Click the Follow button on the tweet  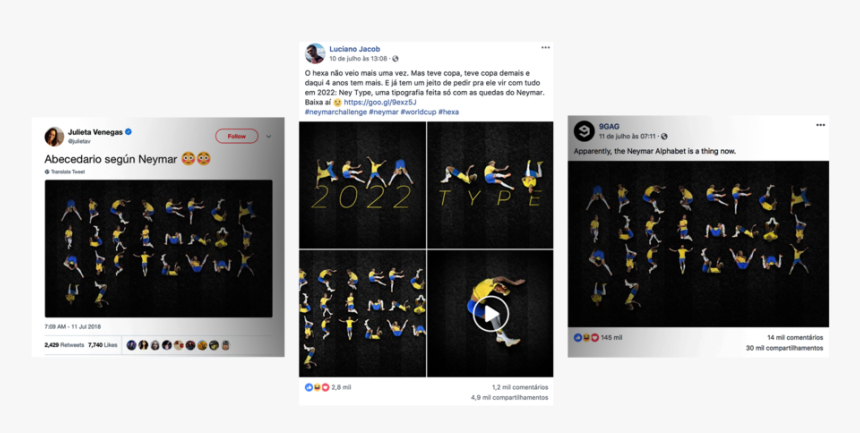pyautogui.click(x=237, y=136)
